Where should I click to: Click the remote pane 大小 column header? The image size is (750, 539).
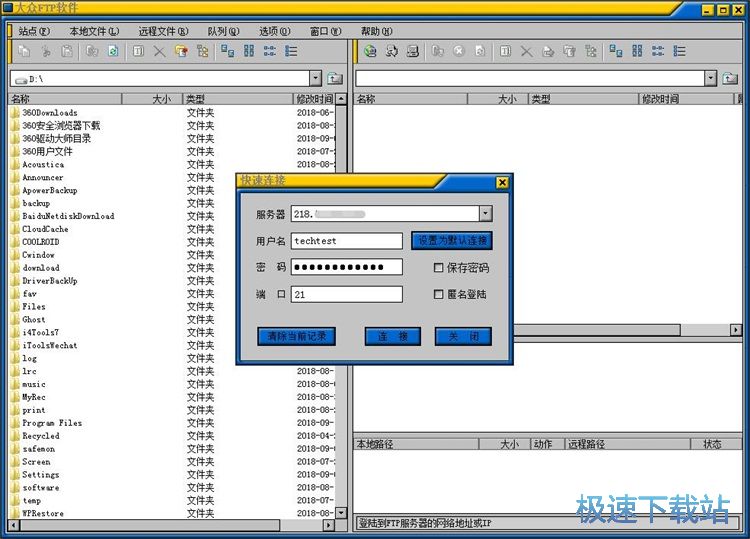498,99
